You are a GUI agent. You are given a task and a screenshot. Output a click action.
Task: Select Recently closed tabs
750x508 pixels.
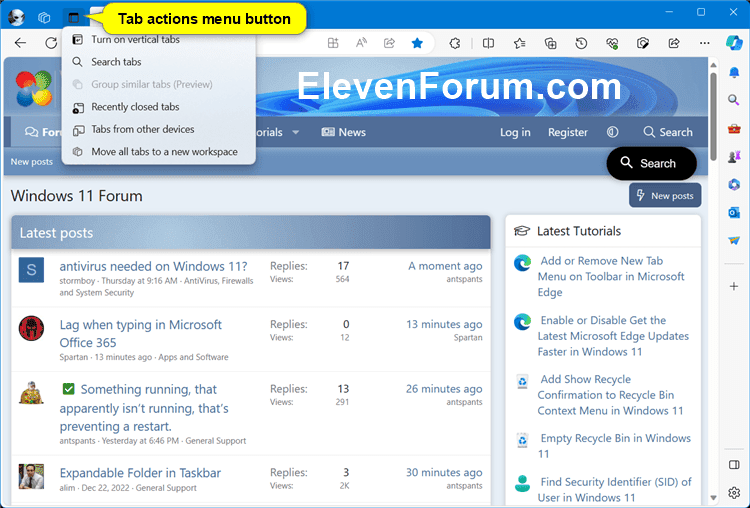158,107
